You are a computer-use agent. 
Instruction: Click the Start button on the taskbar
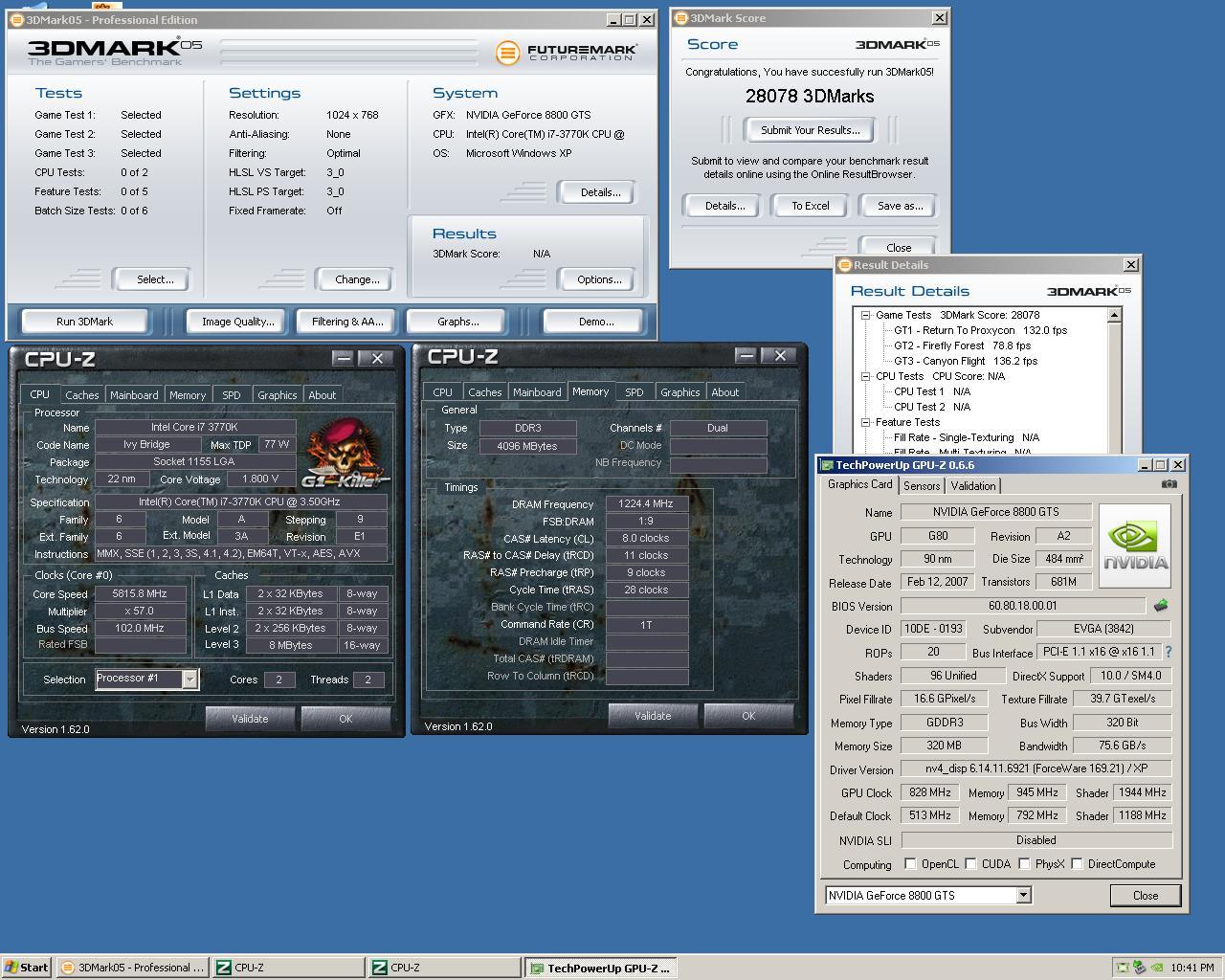click(26, 968)
